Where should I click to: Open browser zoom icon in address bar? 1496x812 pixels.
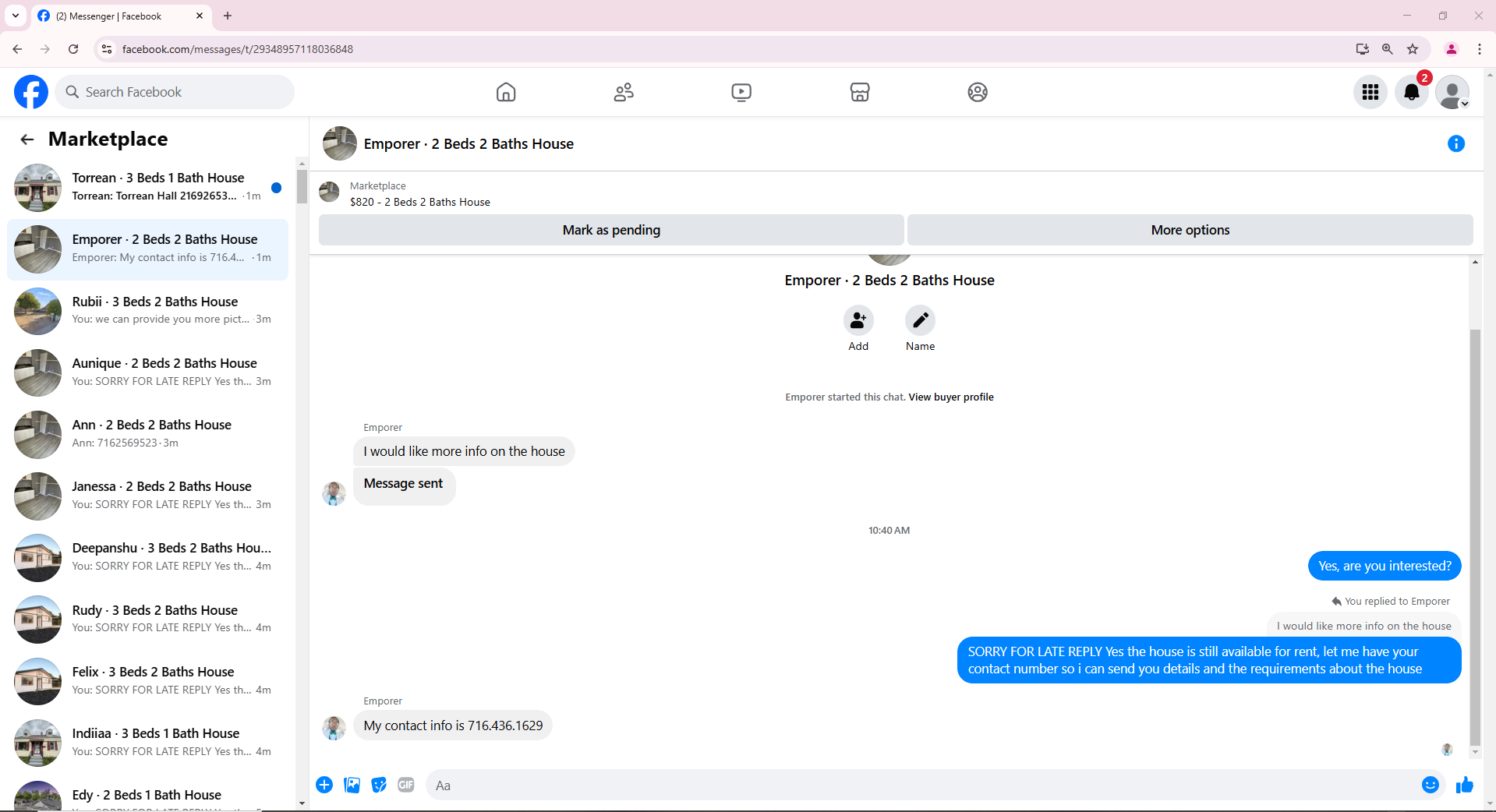tap(1388, 49)
